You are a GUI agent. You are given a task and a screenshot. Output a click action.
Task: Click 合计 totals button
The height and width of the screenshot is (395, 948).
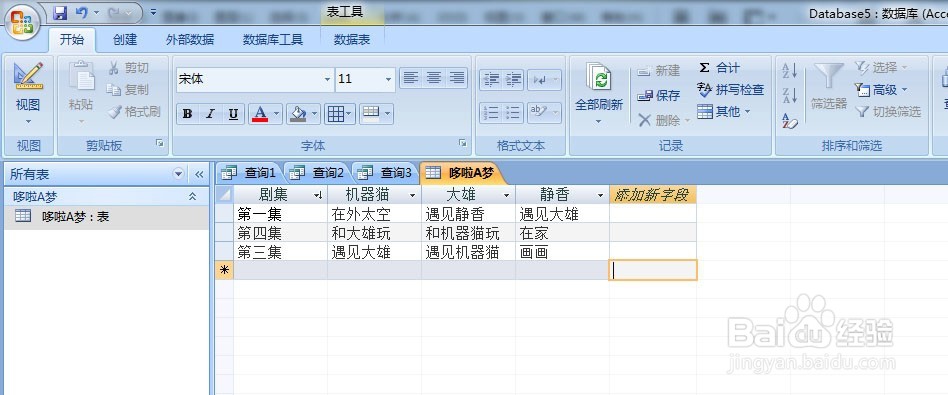point(719,68)
